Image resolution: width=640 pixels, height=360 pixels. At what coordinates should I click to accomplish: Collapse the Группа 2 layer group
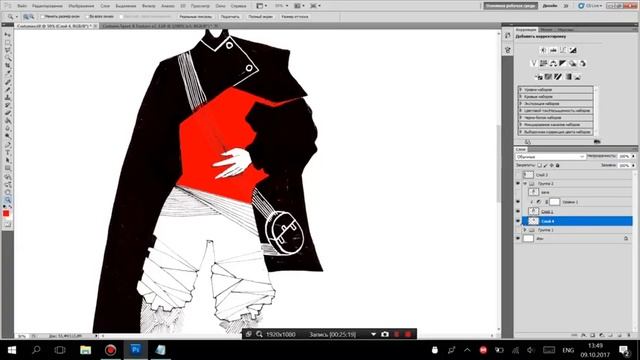click(525, 184)
